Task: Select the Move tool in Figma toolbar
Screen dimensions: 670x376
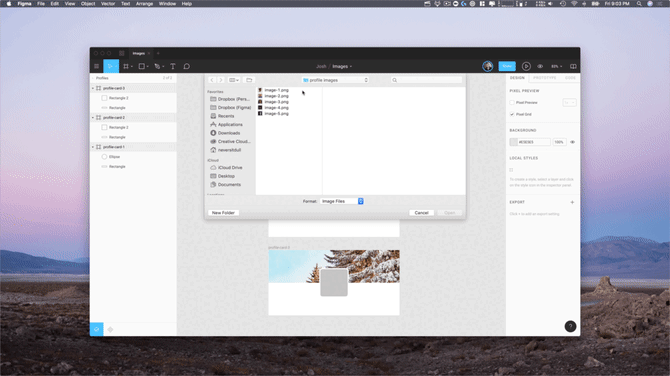Action: click(110, 66)
